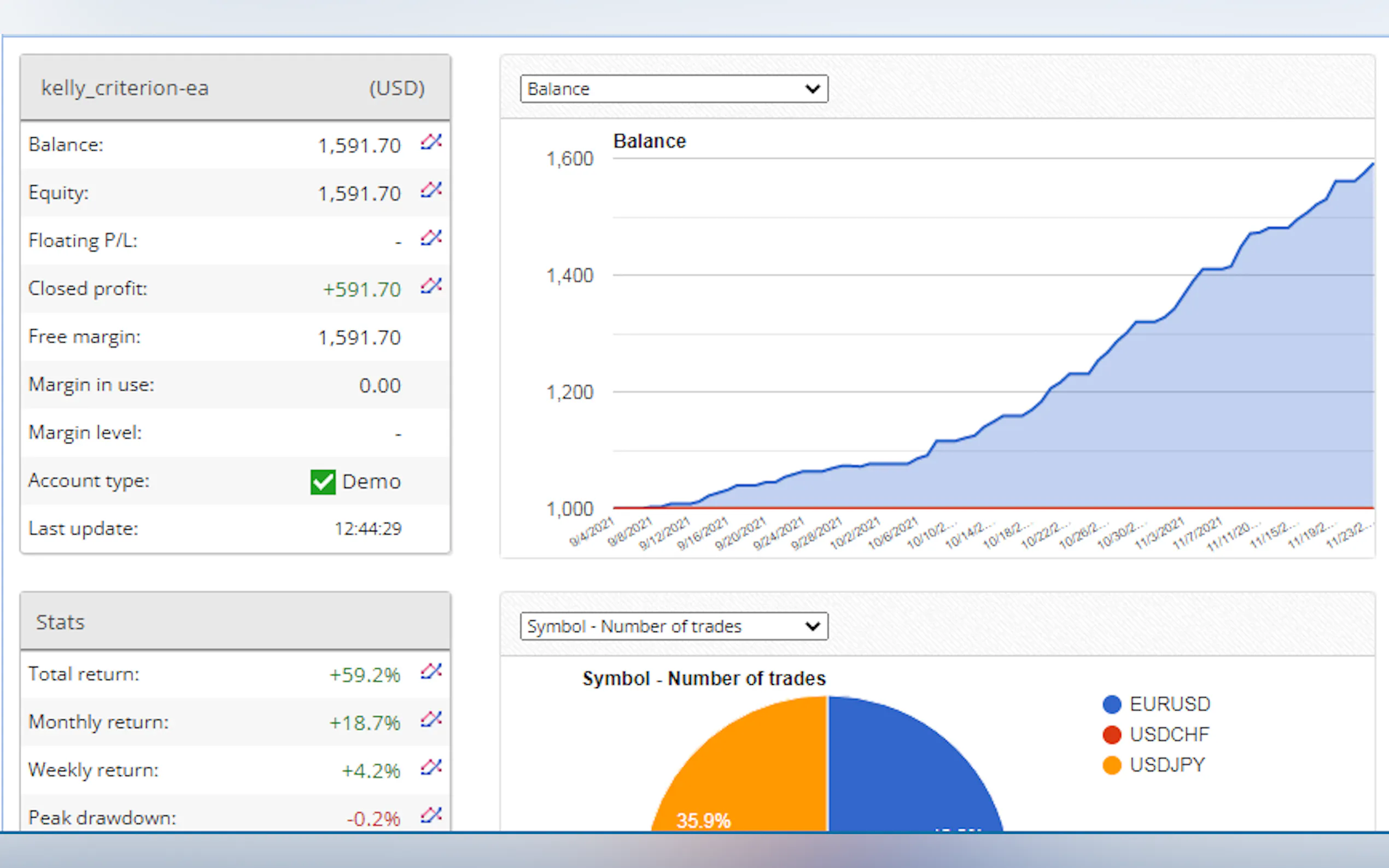
Task: Toggle USDCHF legend entry
Action: pyautogui.click(x=1169, y=735)
